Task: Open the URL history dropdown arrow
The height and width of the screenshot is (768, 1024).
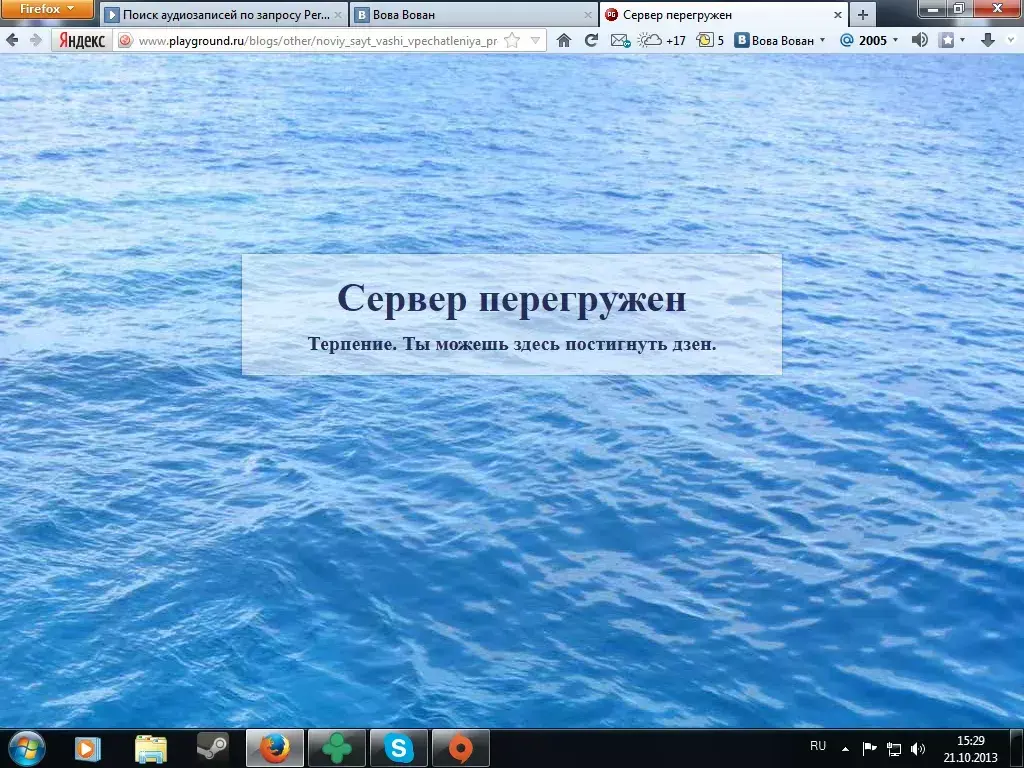Action: click(x=535, y=40)
